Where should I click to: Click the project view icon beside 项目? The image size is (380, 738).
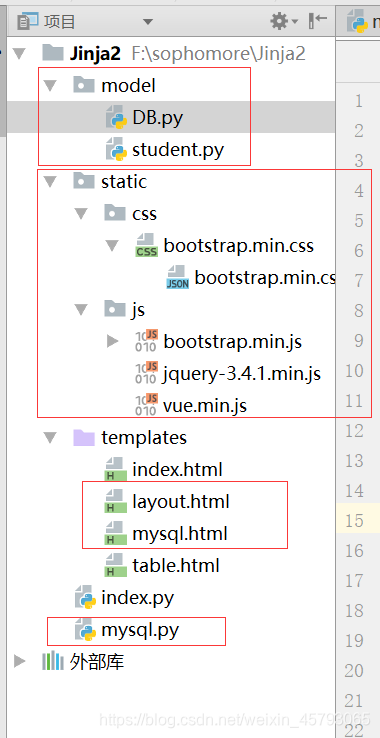[x=28, y=22]
